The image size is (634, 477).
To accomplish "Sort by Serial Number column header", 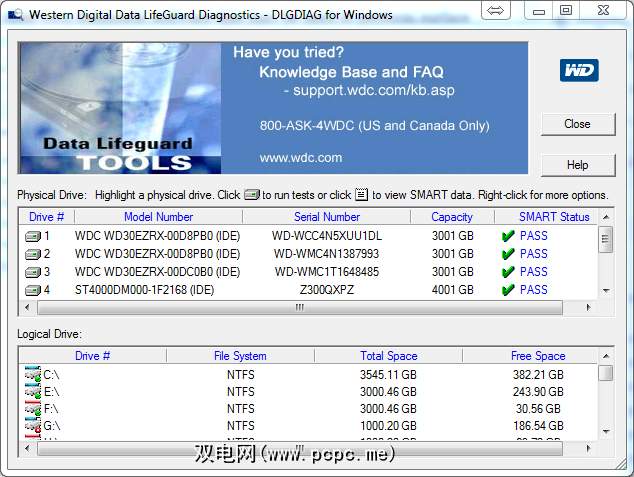I will click(327, 217).
